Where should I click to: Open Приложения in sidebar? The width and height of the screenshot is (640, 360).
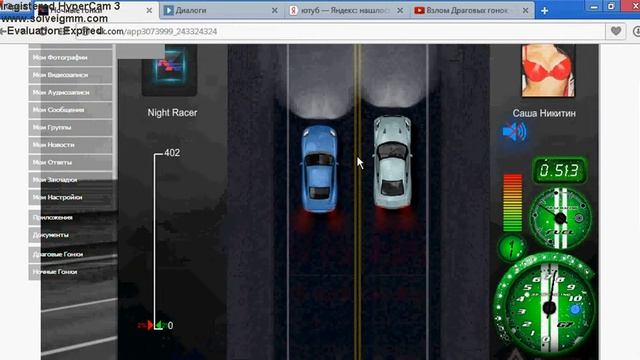pos(71,218)
